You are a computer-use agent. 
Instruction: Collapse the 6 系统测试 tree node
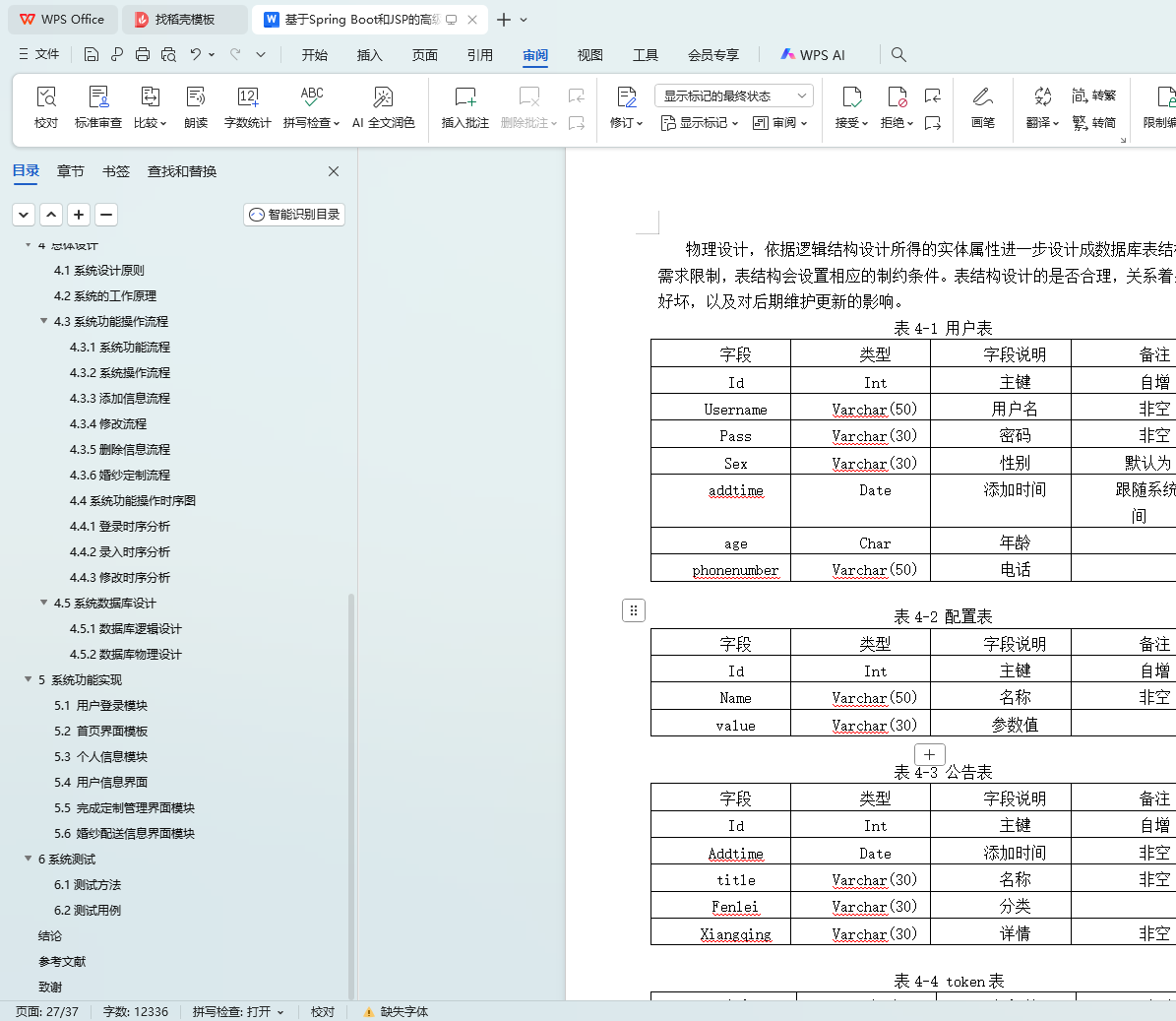tap(28, 859)
